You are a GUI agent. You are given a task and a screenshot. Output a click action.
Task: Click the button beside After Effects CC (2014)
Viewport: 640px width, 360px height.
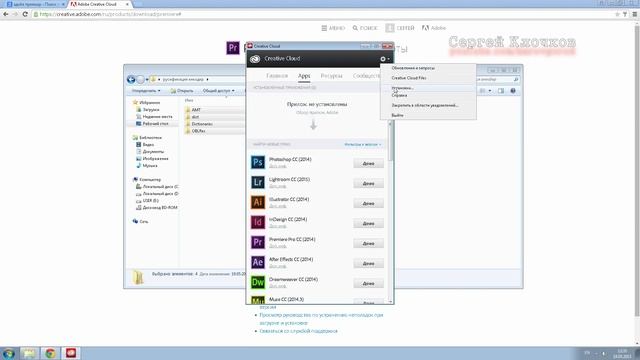[369, 263]
